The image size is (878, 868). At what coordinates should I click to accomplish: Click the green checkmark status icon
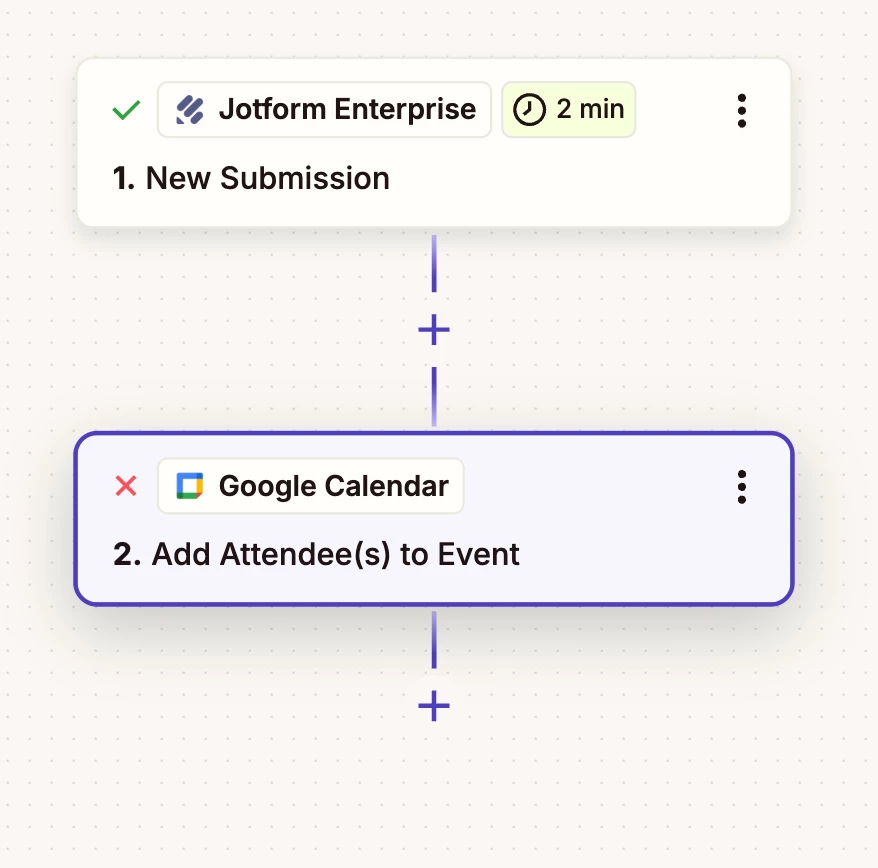126,110
